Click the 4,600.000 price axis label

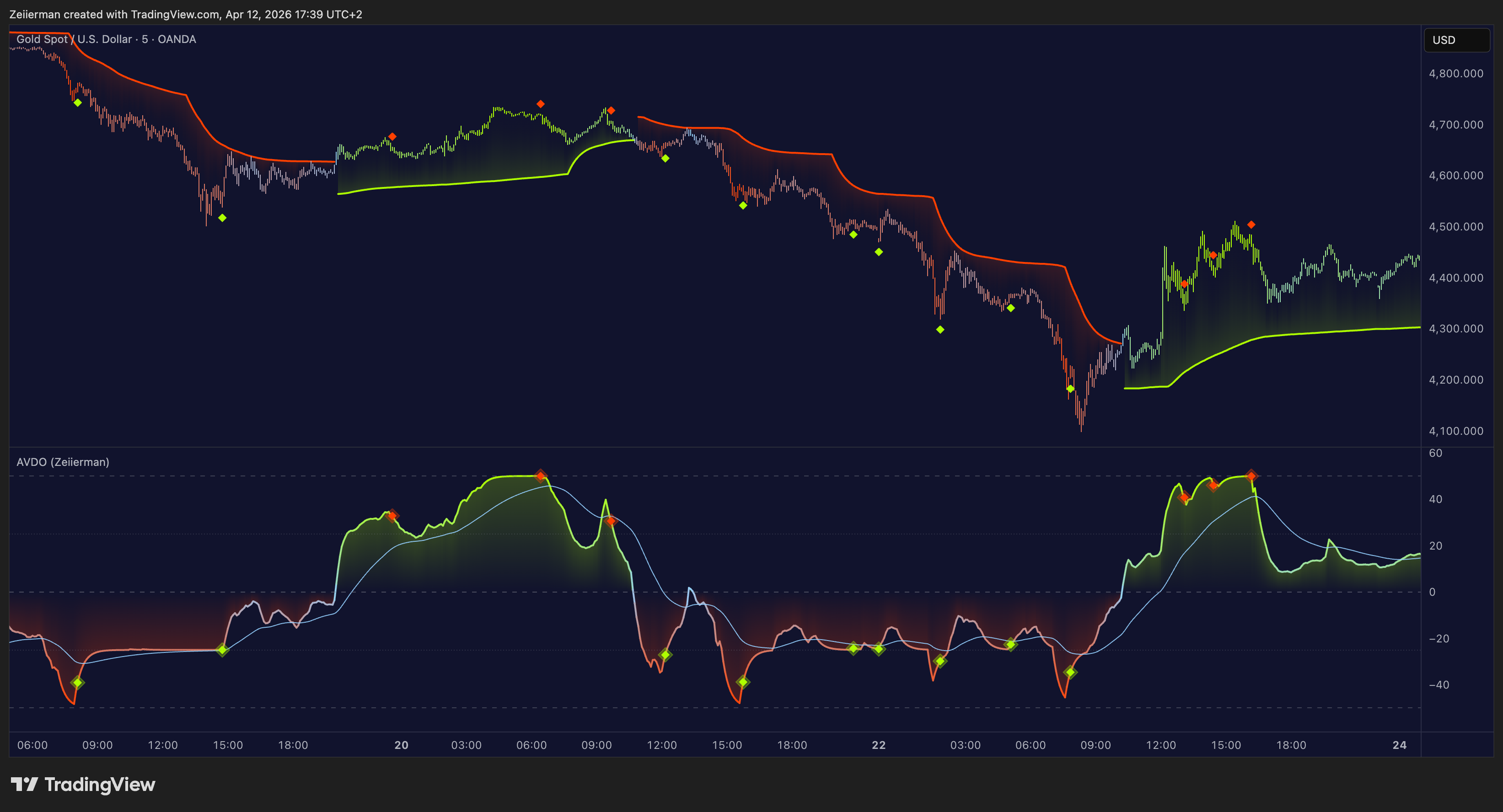click(1456, 176)
